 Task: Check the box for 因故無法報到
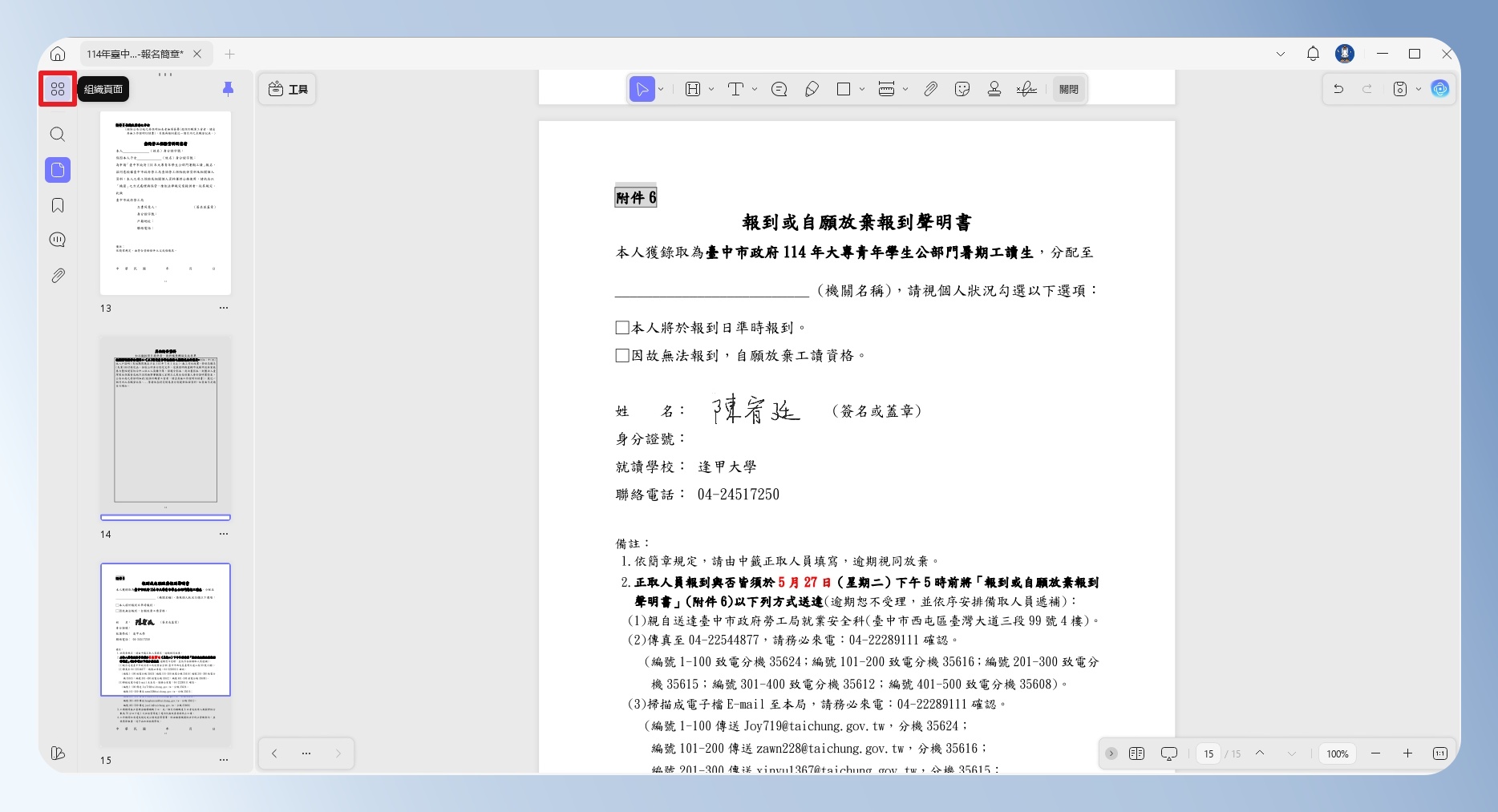pyautogui.click(x=622, y=355)
